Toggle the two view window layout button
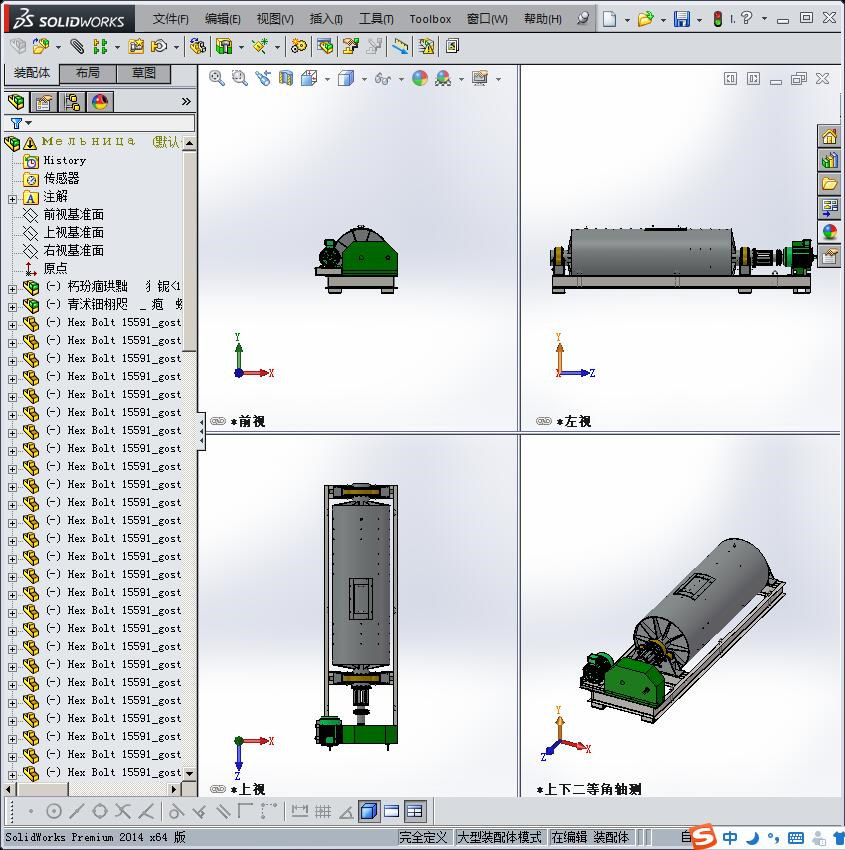This screenshot has width=845, height=850. (391, 811)
